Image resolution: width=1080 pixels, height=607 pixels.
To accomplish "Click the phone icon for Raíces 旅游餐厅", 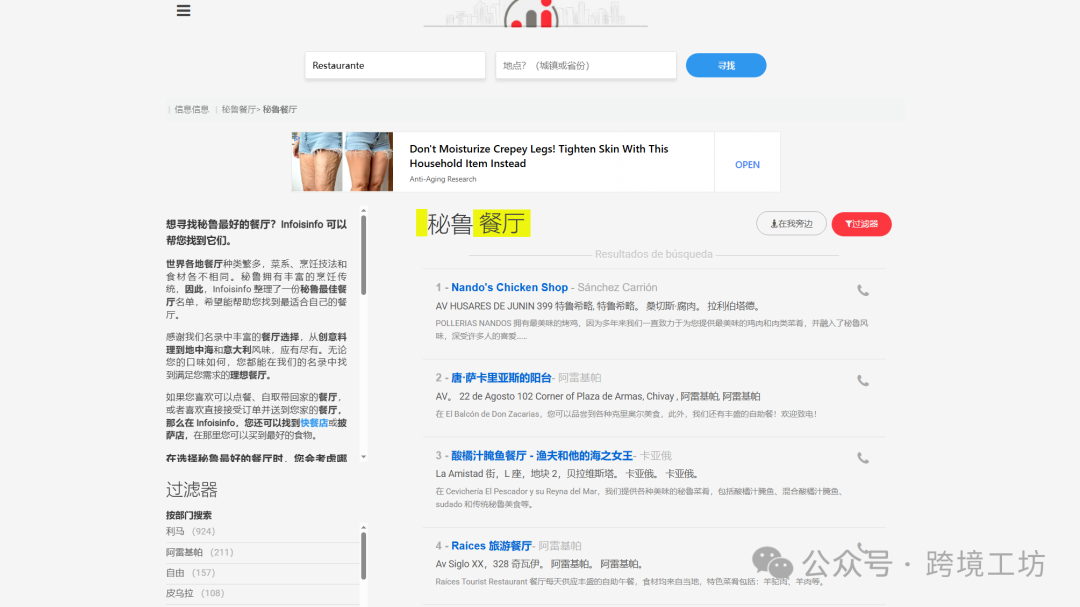I will (863, 548).
